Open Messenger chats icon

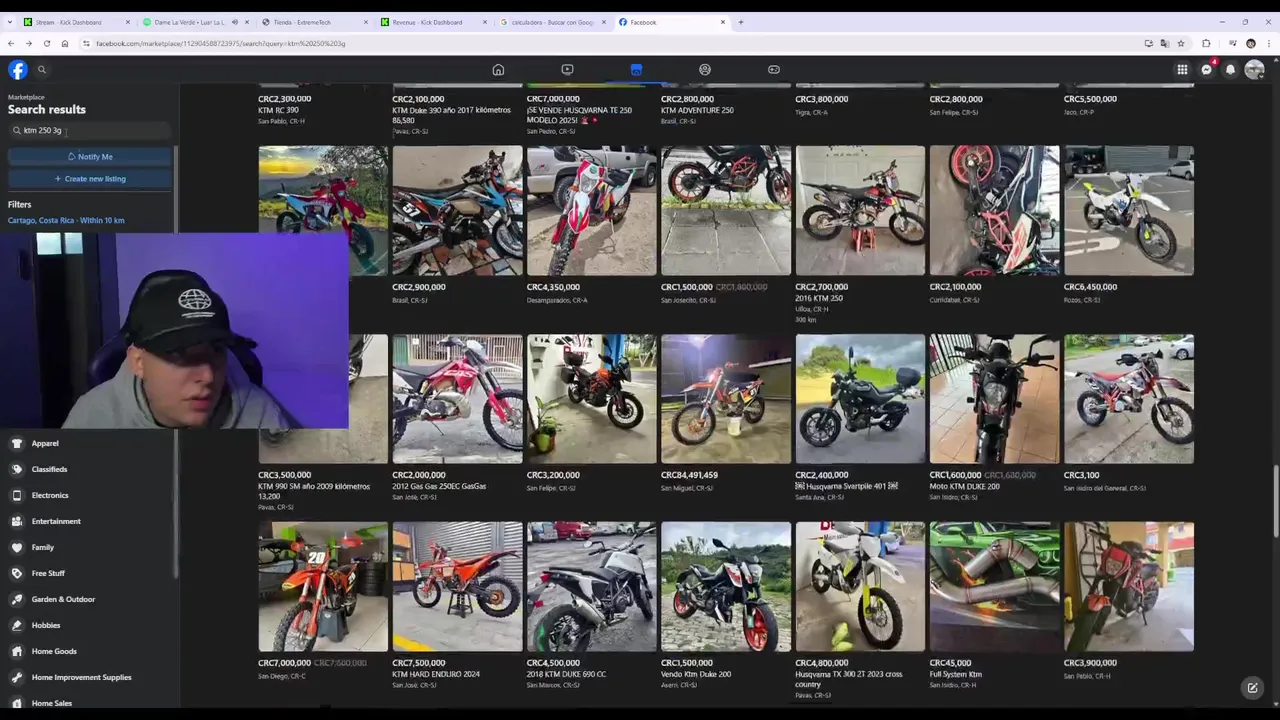click(x=1207, y=69)
